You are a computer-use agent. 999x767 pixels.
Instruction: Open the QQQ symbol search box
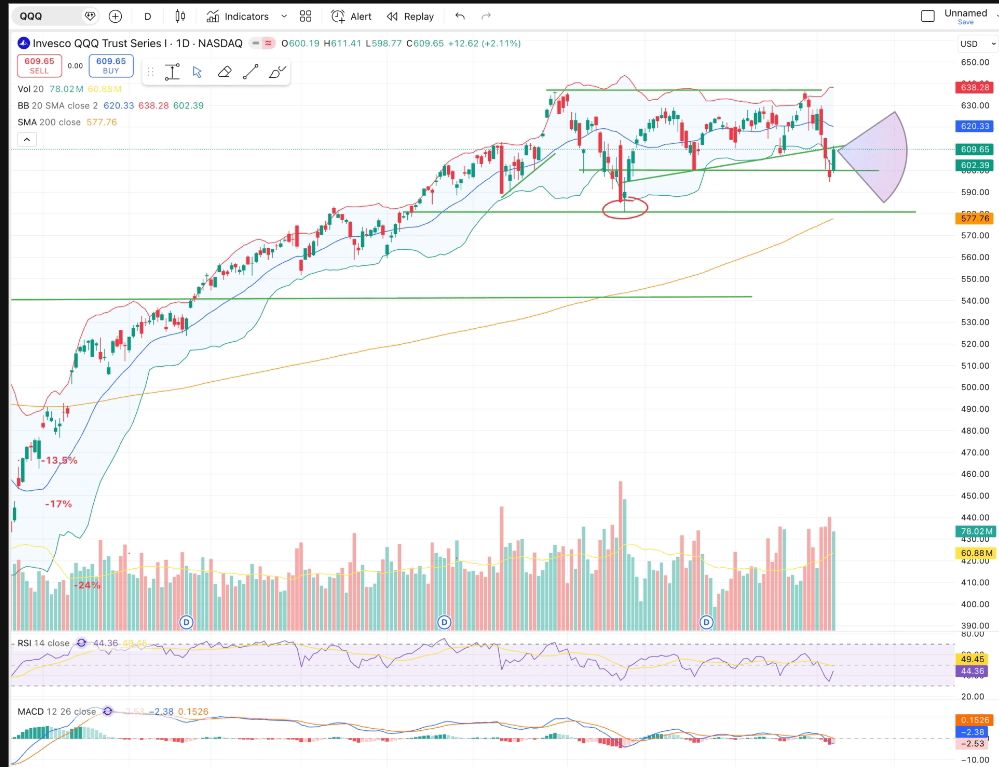[x=48, y=16]
